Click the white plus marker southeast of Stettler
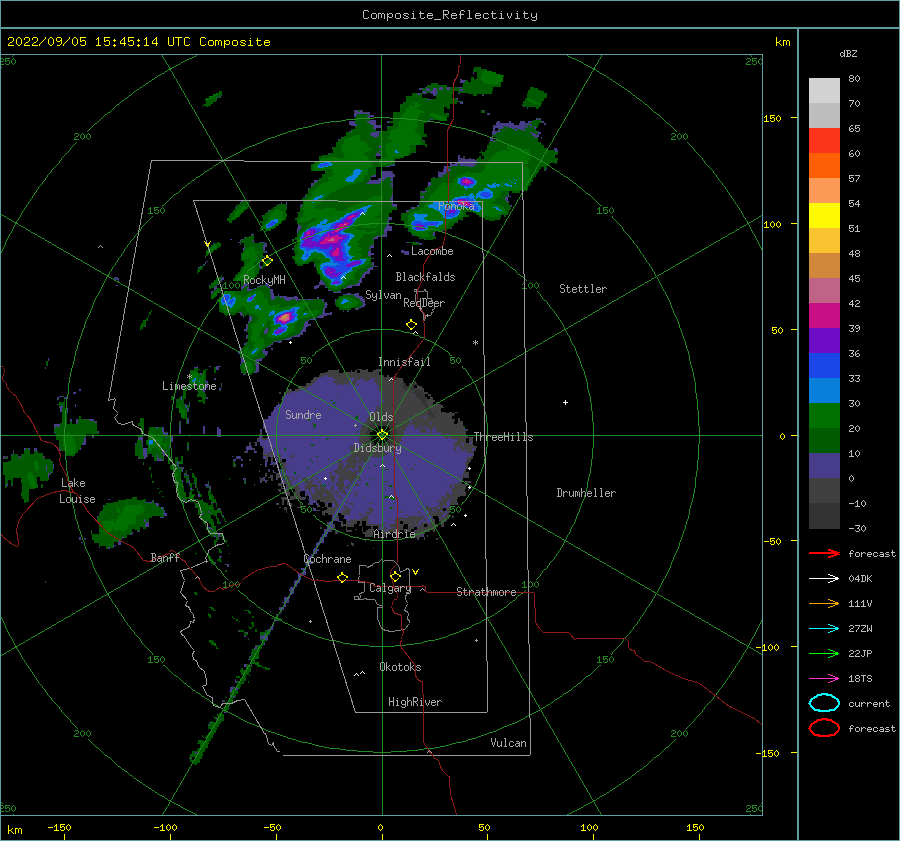The image size is (900, 841). click(565, 402)
